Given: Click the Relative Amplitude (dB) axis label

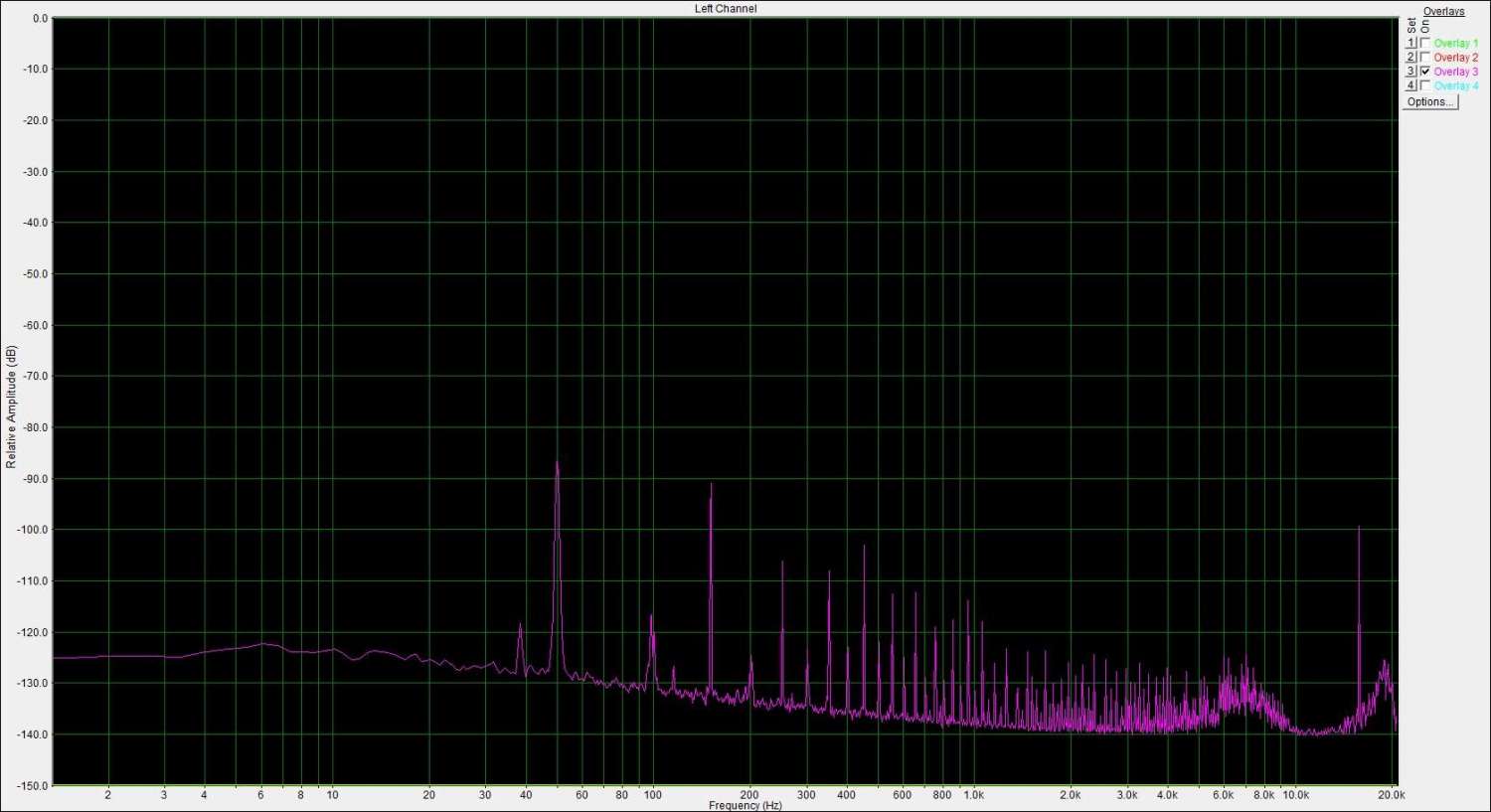Looking at the screenshot, I should tap(12, 407).
